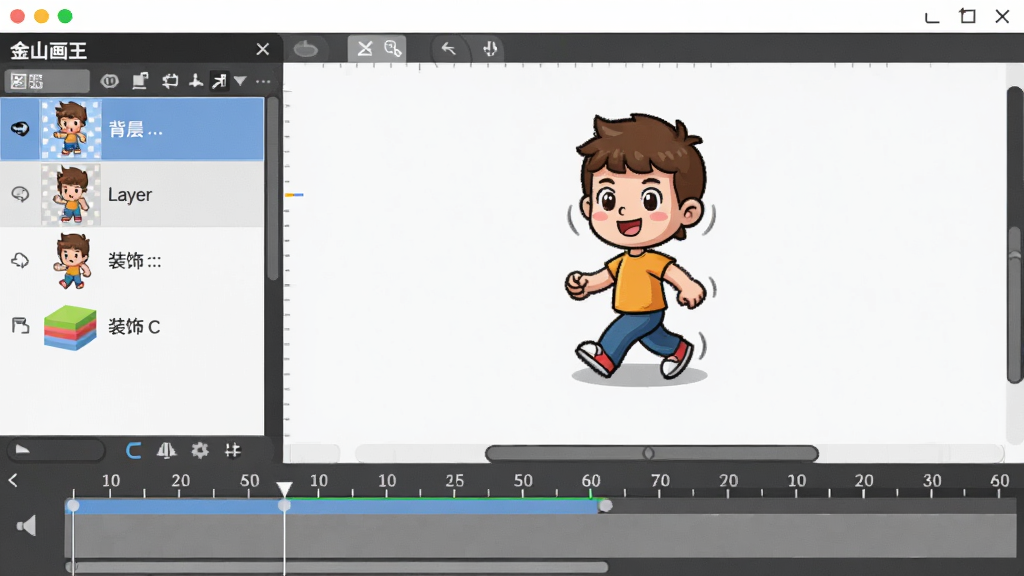The image size is (1024, 576).
Task: Select the magnifier zoom tool
Action: point(392,49)
